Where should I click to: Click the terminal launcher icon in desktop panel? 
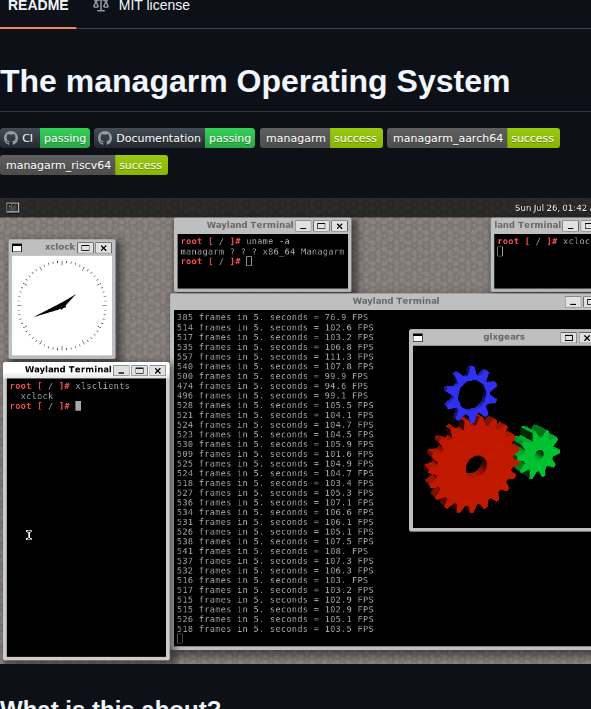pyautogui.click(x=13, y=208)
